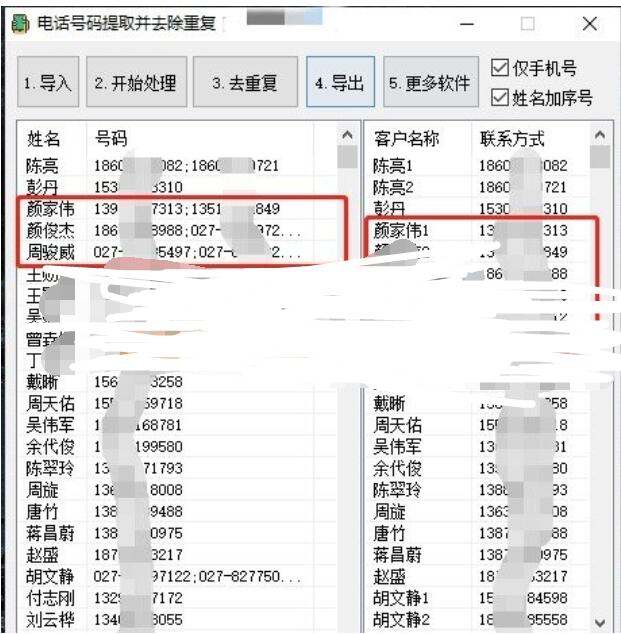The height and width of the screenshot is (634, 621).
Task: Select 颜家伟 in the left list
Action: pos(50,209)
